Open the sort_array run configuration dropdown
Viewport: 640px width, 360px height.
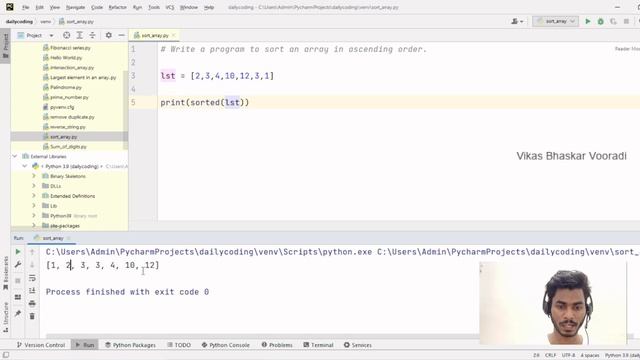coord(556,21)
